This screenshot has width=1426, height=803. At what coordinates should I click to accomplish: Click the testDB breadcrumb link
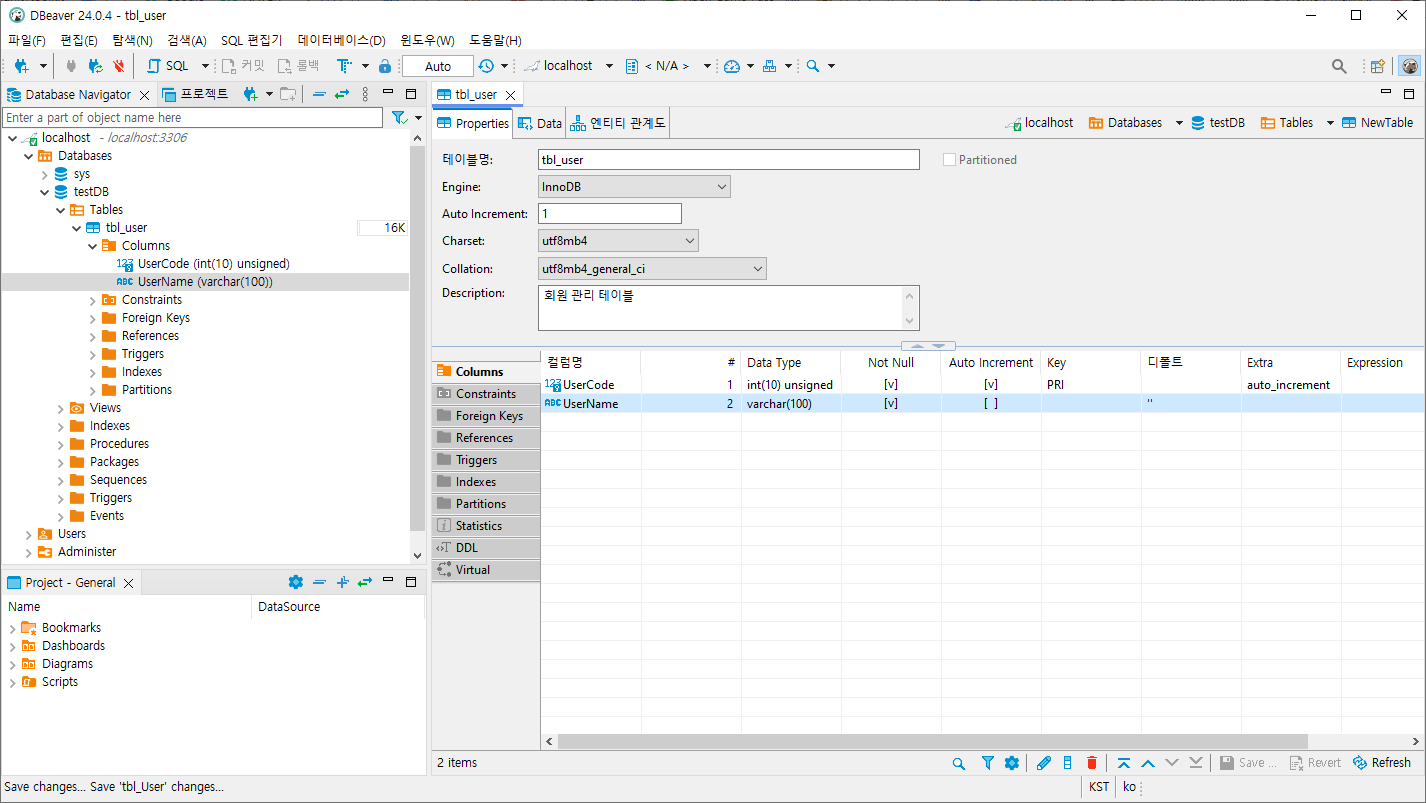pos(1217,123)
